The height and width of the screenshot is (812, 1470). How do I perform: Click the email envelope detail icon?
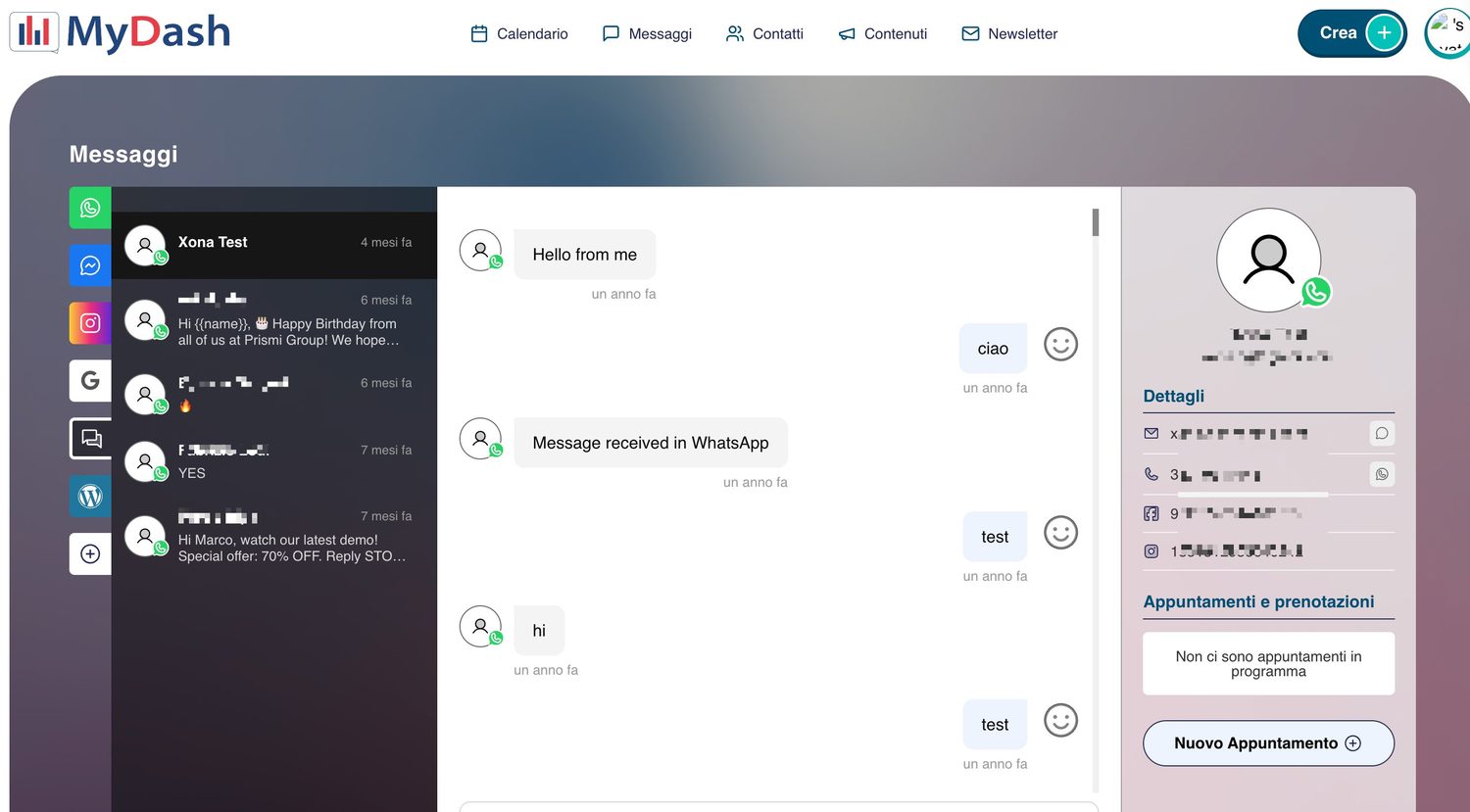pos(1151,433)
